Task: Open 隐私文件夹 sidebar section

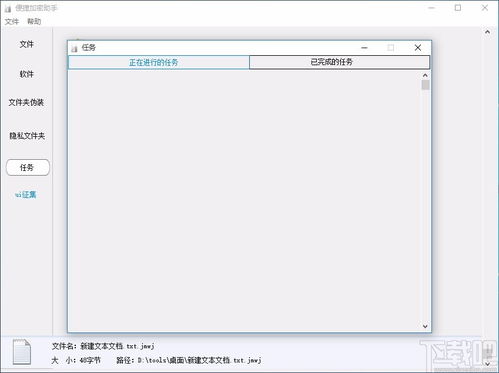Action: pyautogui.click(x=27, y=136)
